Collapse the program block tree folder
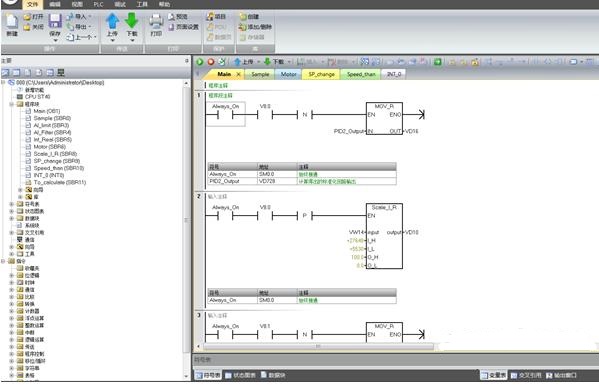 point(12,104)
